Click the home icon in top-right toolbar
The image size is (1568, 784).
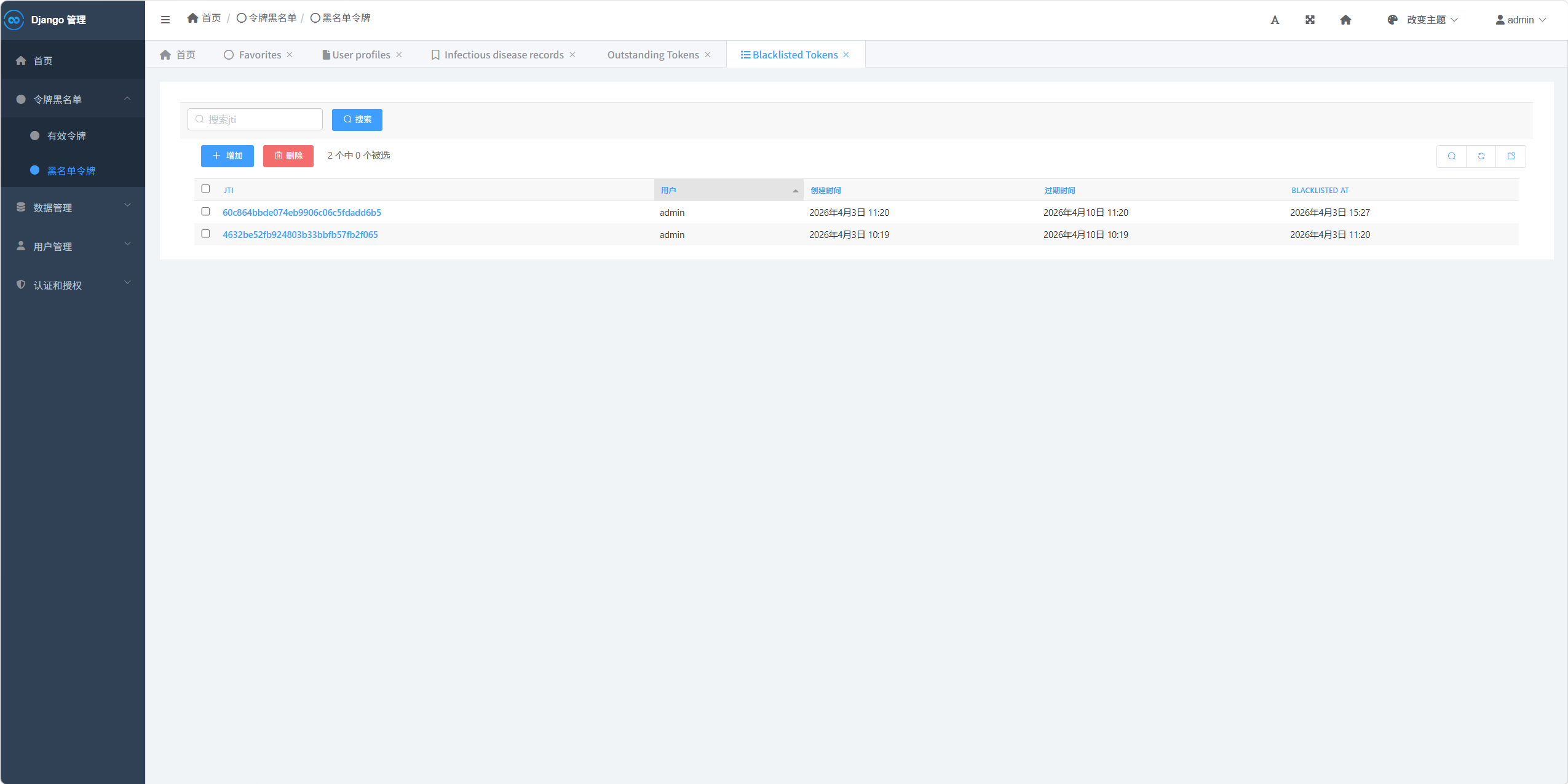[1345, 20]
